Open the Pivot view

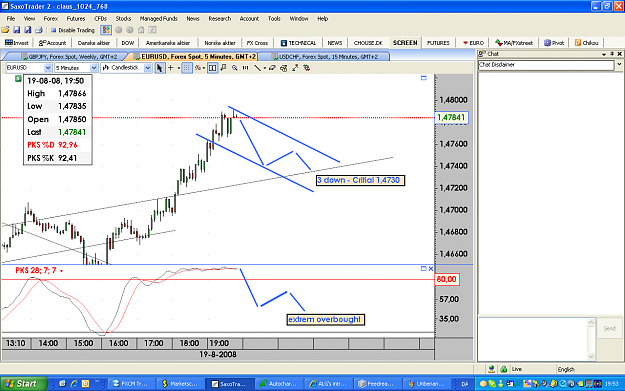(554, 43)
